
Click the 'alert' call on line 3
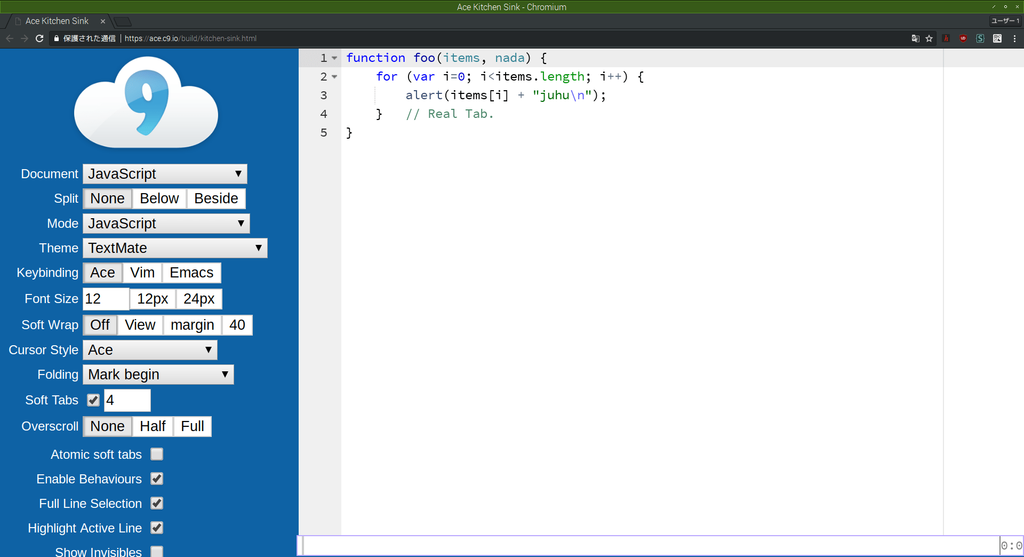tap(424, 95)
